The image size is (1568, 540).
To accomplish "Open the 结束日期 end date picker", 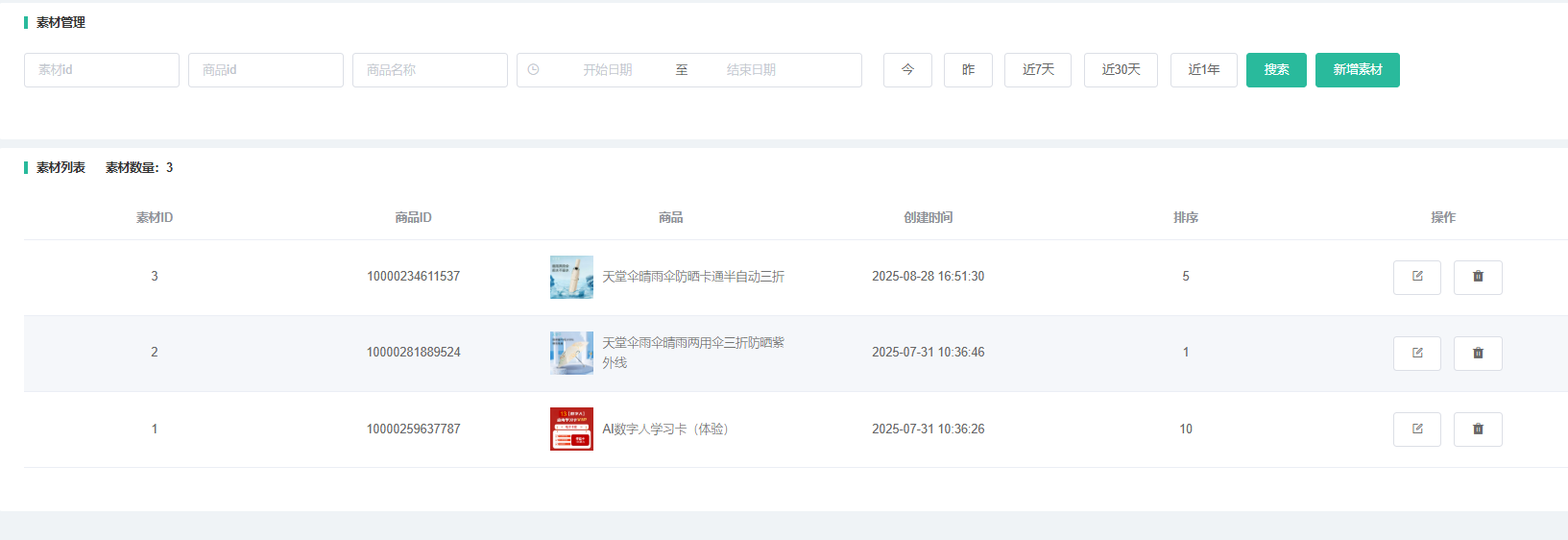I will [751, 70].
